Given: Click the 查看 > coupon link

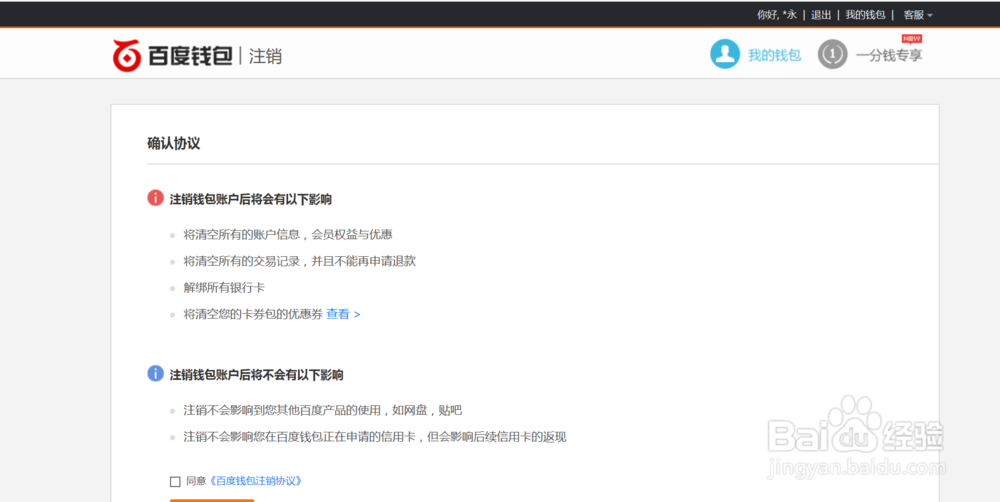Looking at the screenshot, I should [x=343, y=314].
